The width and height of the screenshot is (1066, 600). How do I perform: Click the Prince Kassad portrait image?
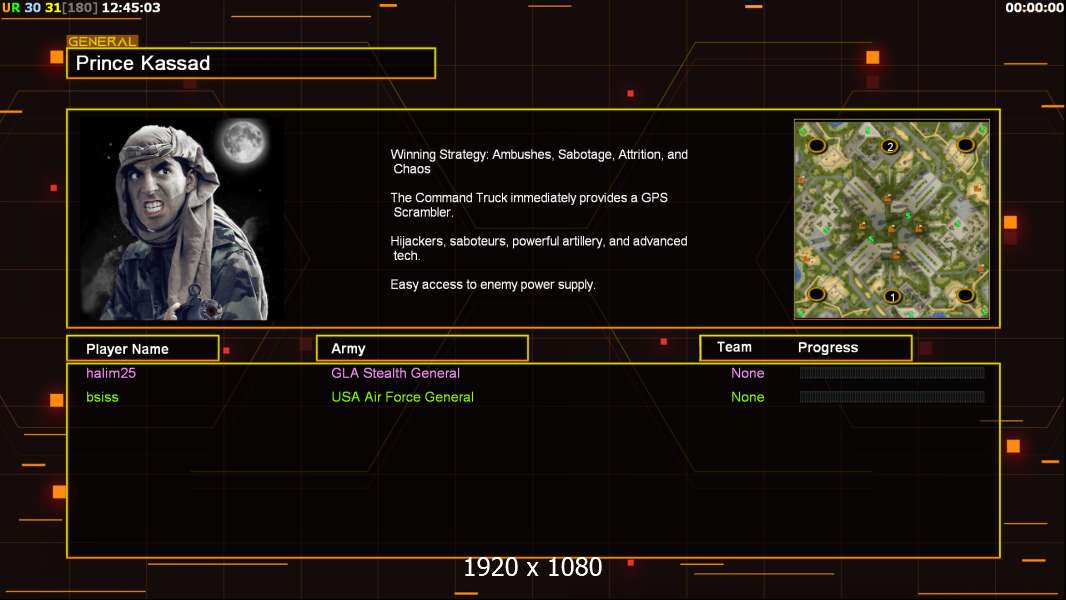(x=182, y=219)
